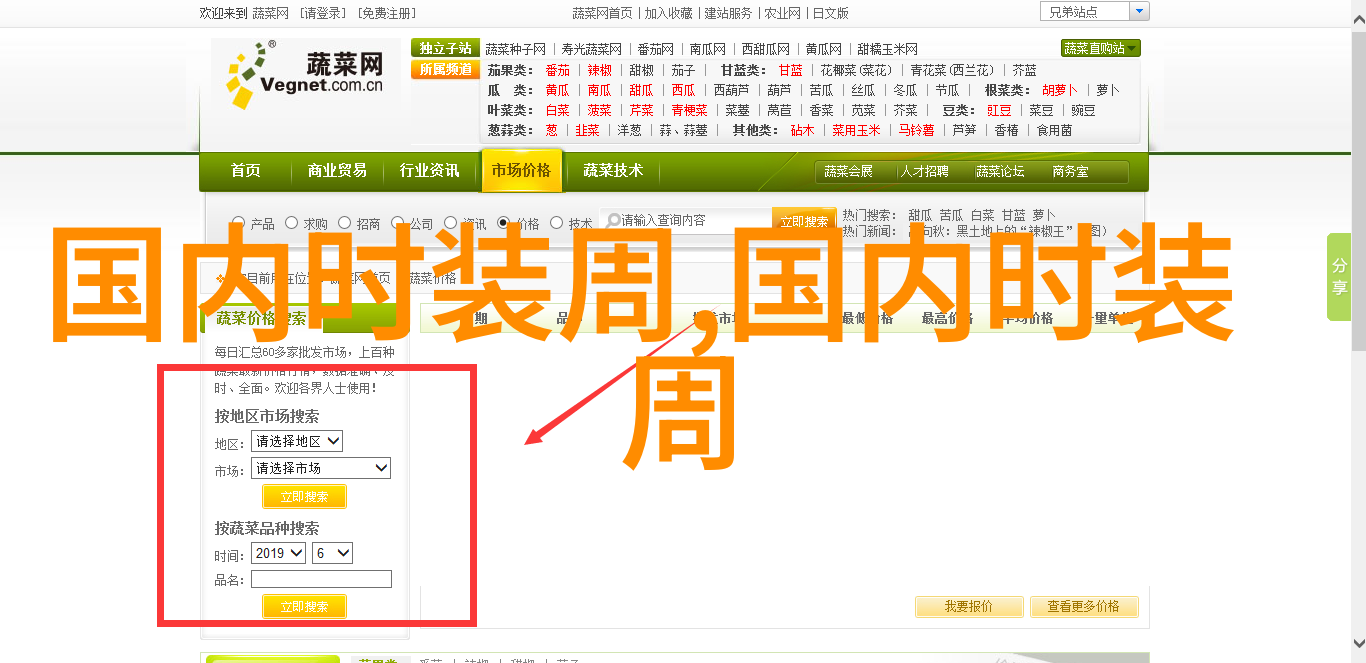This screenshot has height=663, width=1366.
Task: Click the 品名 text input field
Action: pyautogui.click(x=321, y=579)
